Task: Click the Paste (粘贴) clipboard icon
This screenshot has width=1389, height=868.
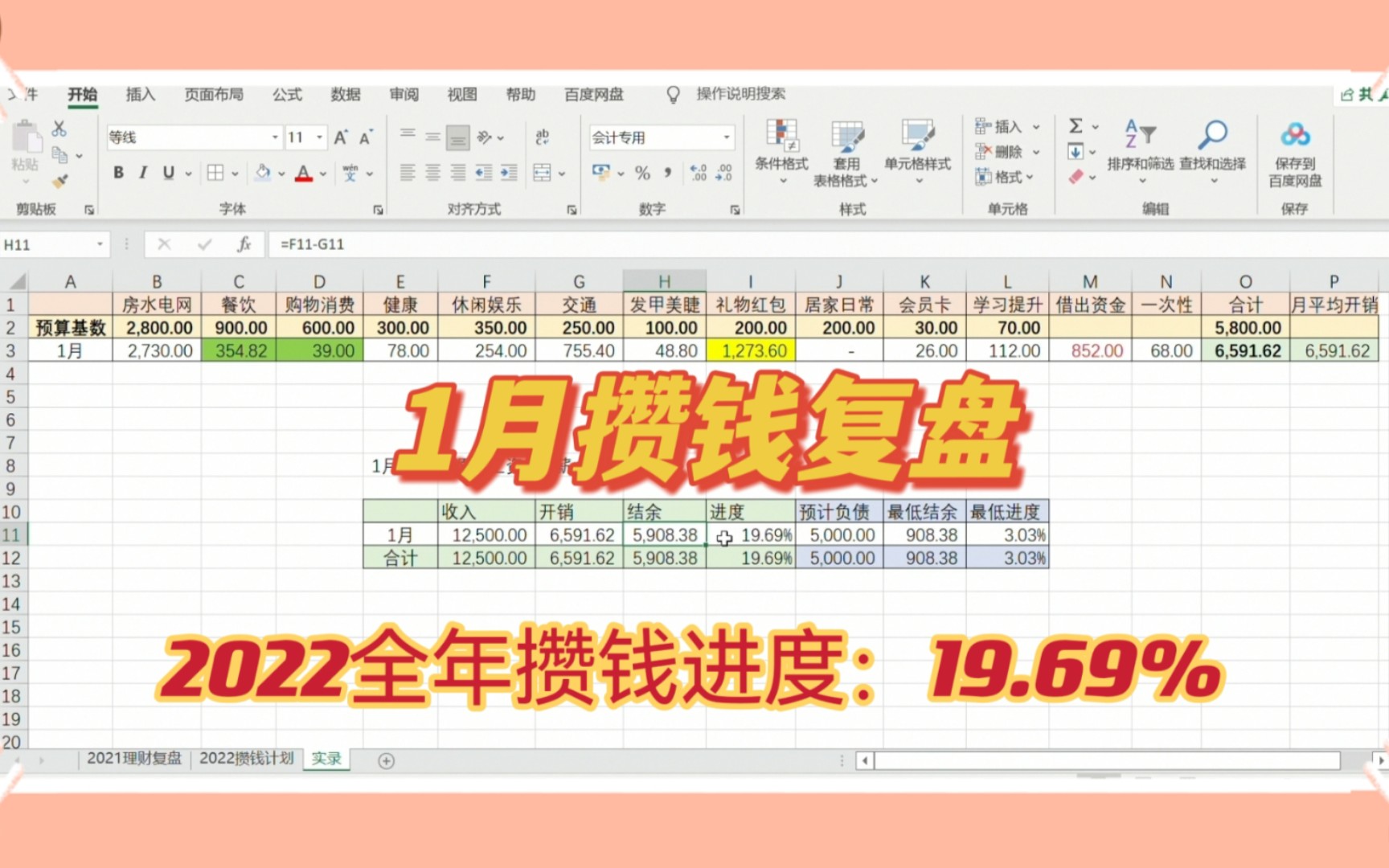Action: (26, 145)
